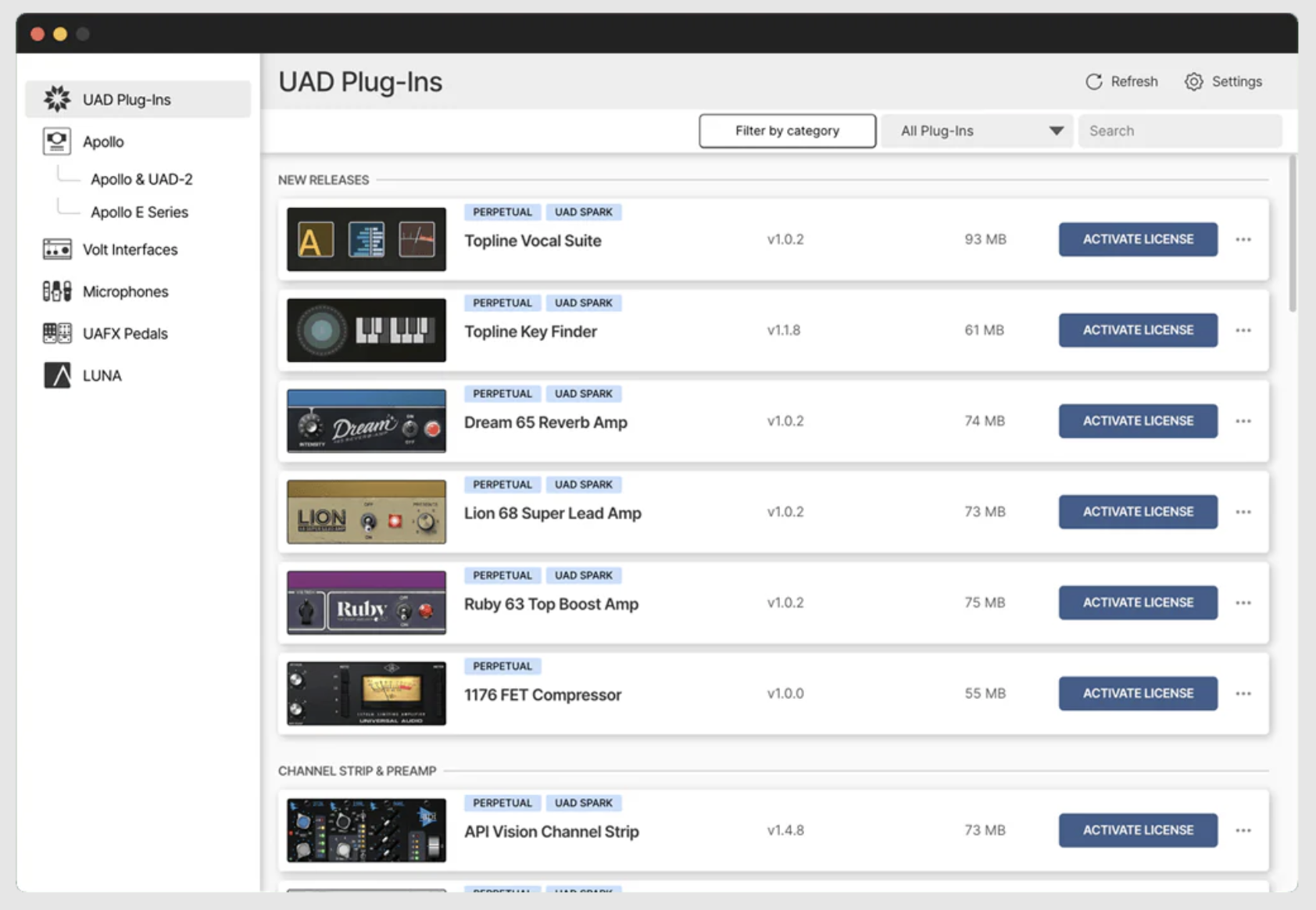Screen dimensions: 1316x910
Task: Click the UAD Plug-Ins starburst sidebar icon
Action: pos(57,99)
